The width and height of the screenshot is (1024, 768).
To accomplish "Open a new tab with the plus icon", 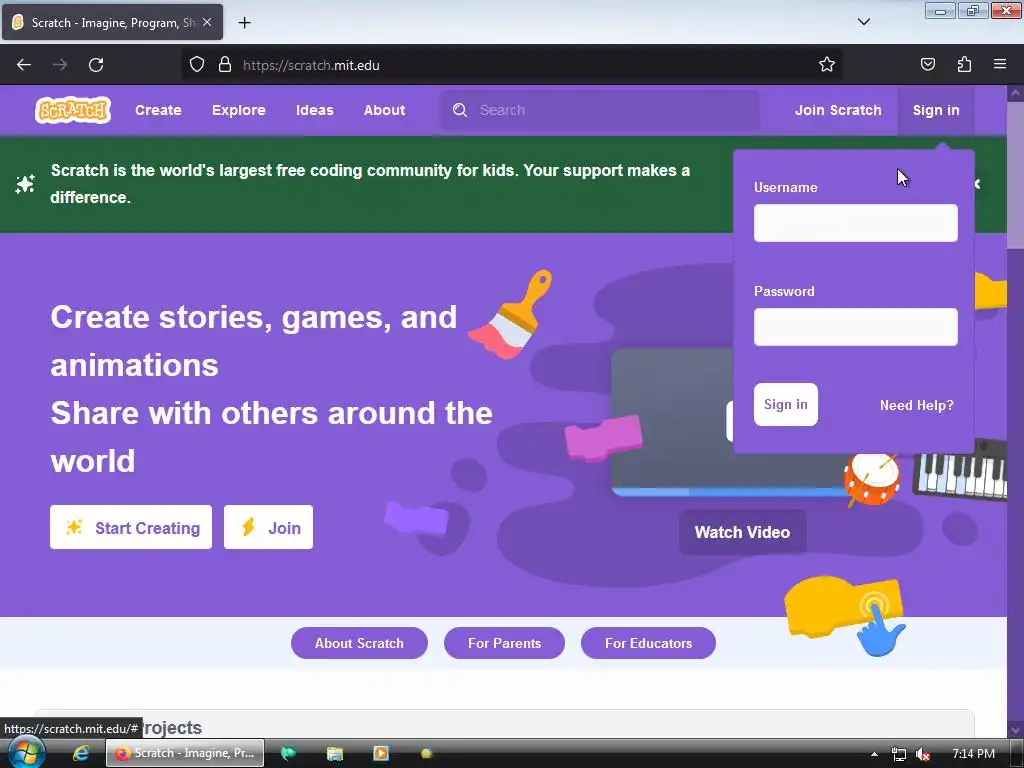I will [x=244, y=23].
